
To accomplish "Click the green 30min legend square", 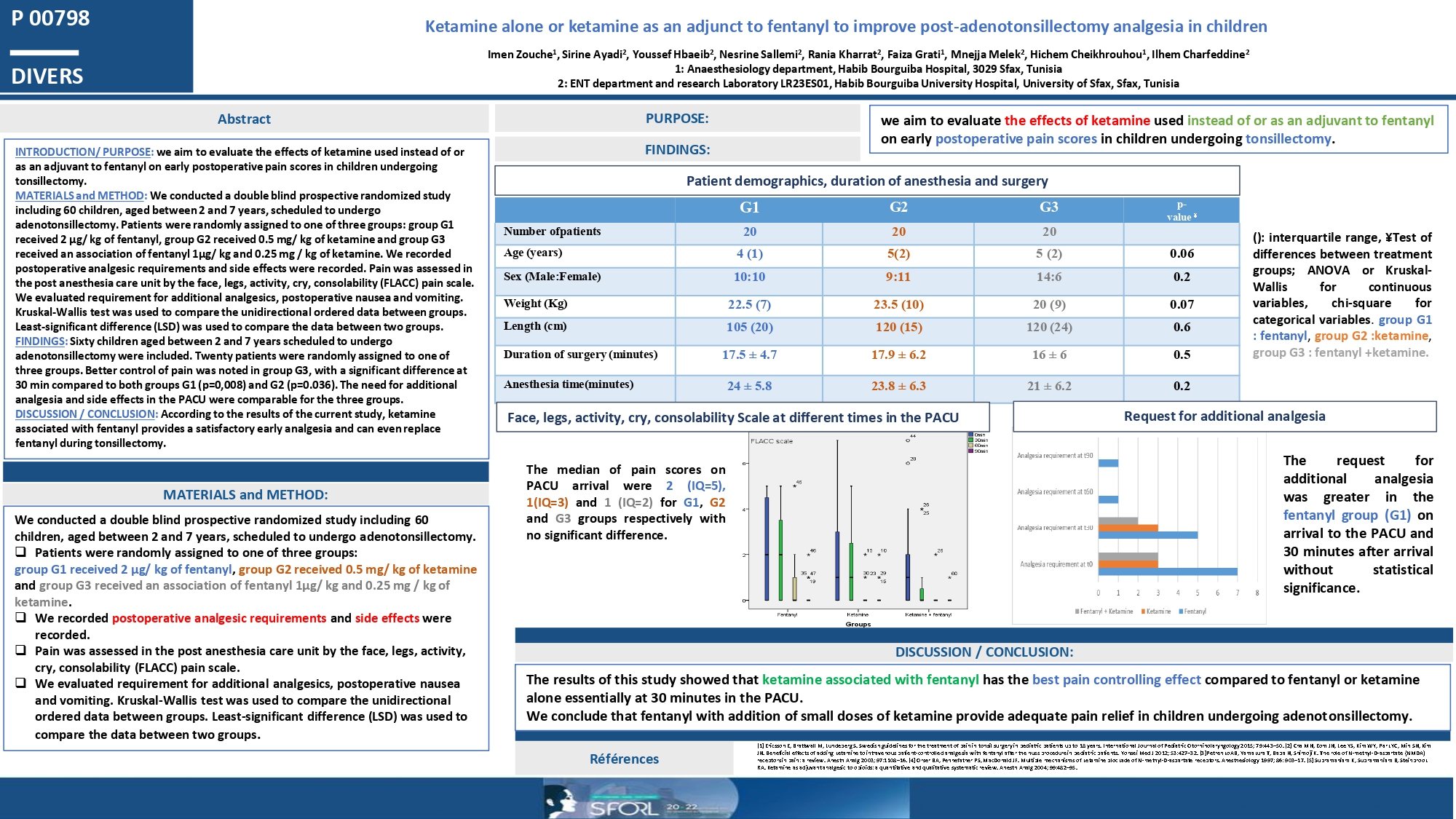I will pos(971,440).
